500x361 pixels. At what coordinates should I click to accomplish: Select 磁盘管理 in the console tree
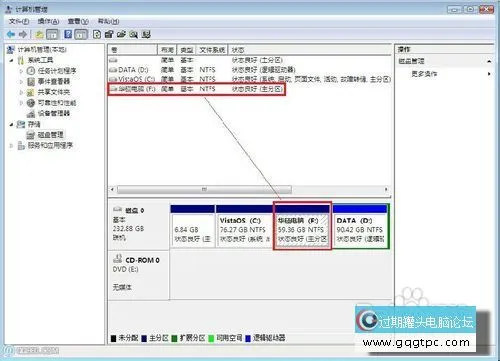coord(50,135)
